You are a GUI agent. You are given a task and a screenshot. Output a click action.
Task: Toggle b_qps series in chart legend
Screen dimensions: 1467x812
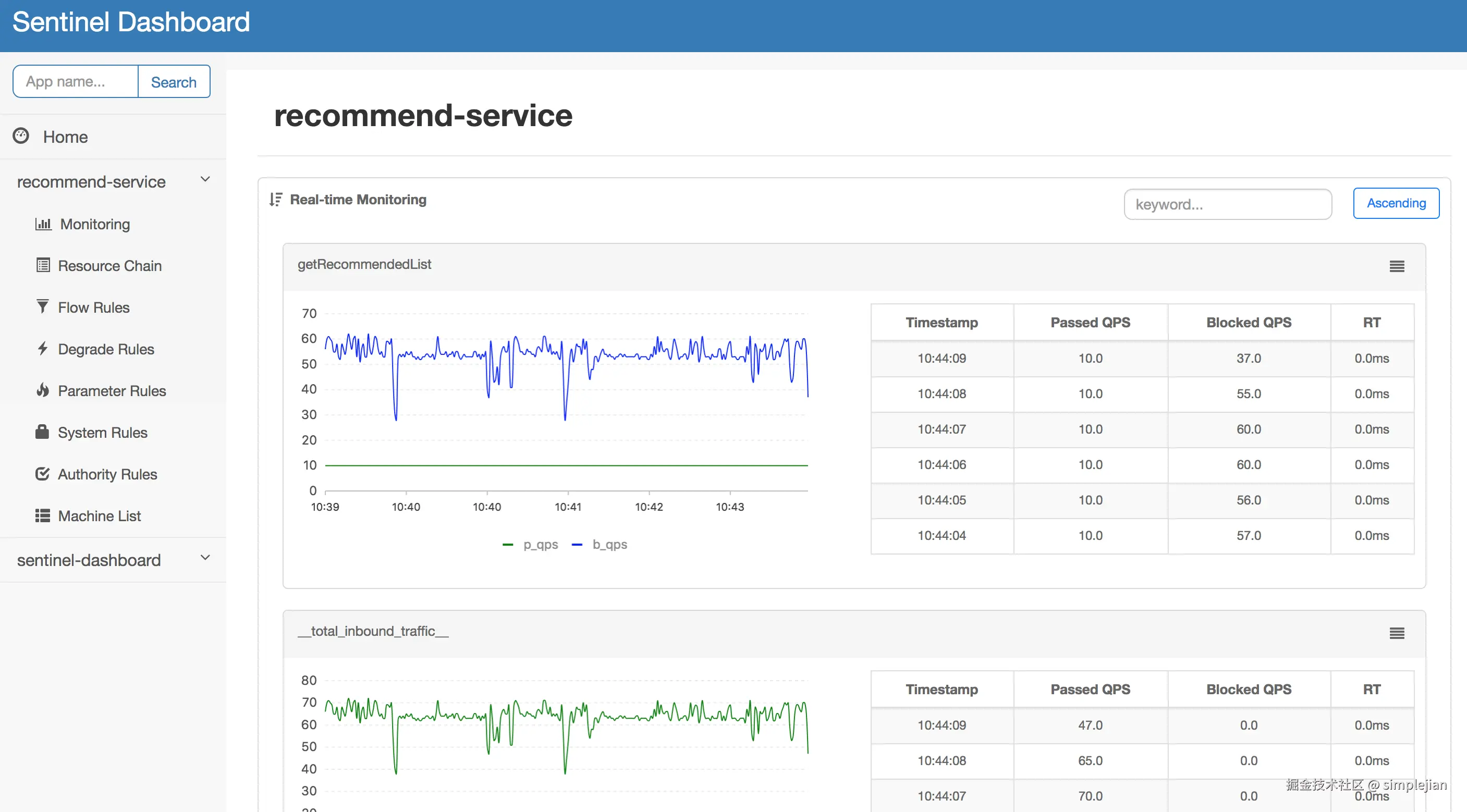coord(599,544)
